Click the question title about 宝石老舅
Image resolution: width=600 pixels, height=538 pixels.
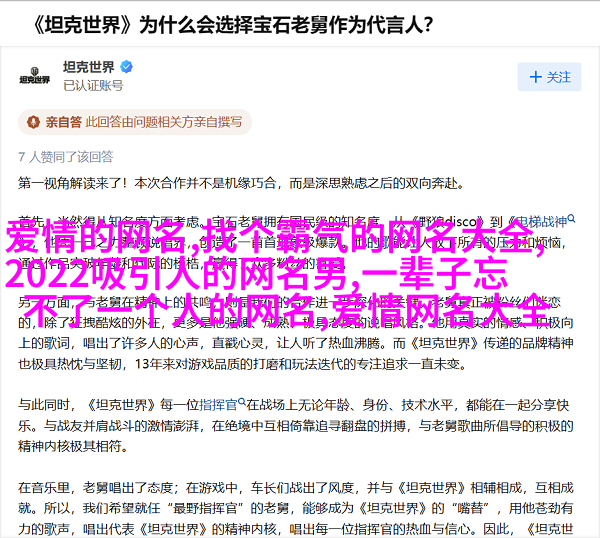point(232,25)
